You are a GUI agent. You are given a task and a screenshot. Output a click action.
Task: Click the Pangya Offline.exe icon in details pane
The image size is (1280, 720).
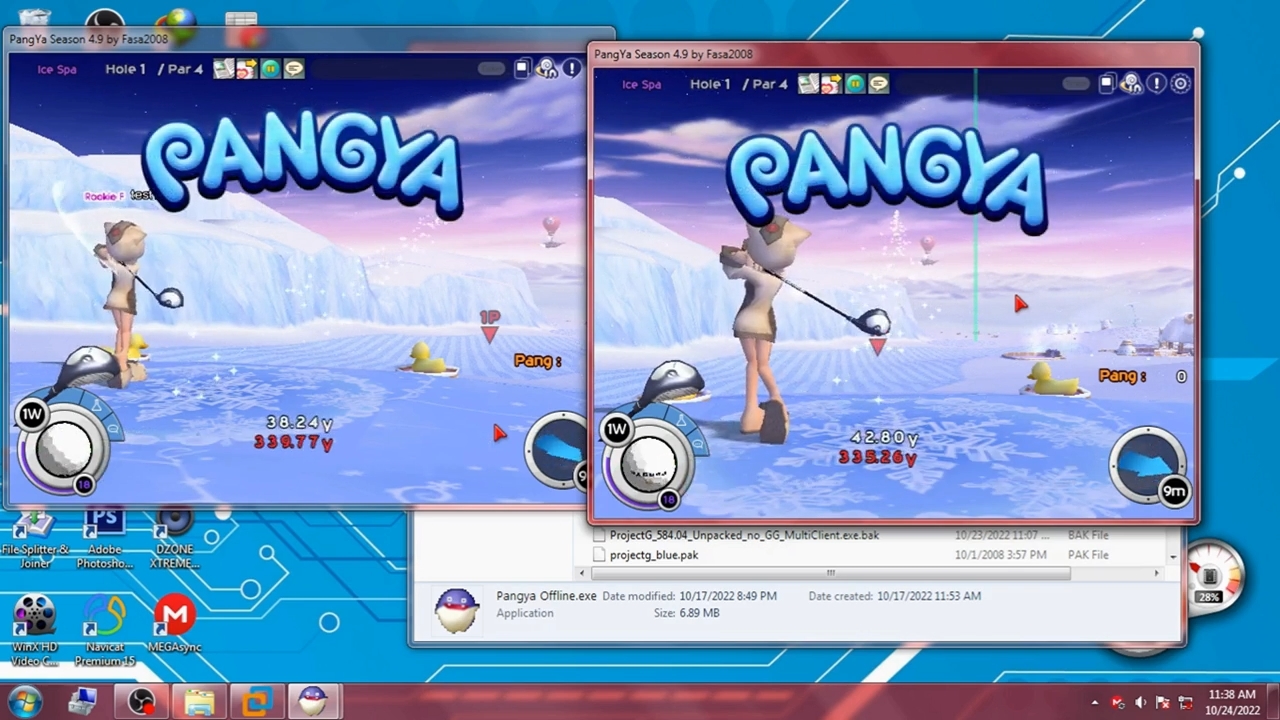click(x=456, y=609)
